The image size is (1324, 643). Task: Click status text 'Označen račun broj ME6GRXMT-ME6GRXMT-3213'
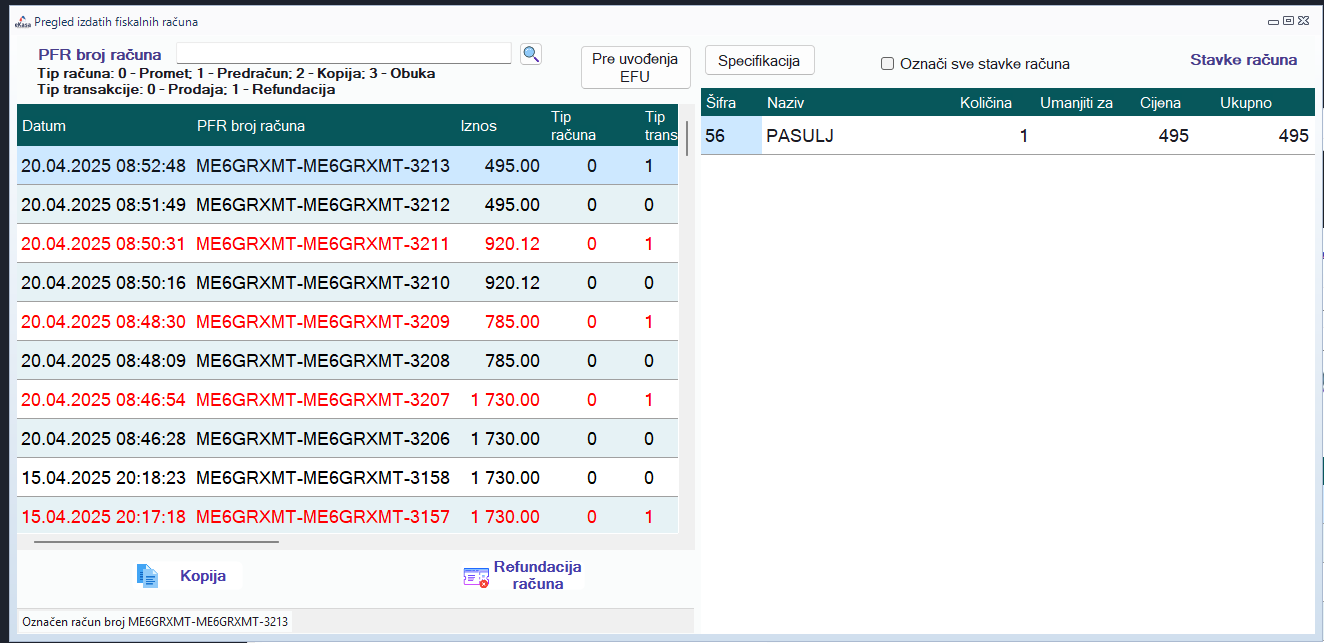tap(155, 622)
